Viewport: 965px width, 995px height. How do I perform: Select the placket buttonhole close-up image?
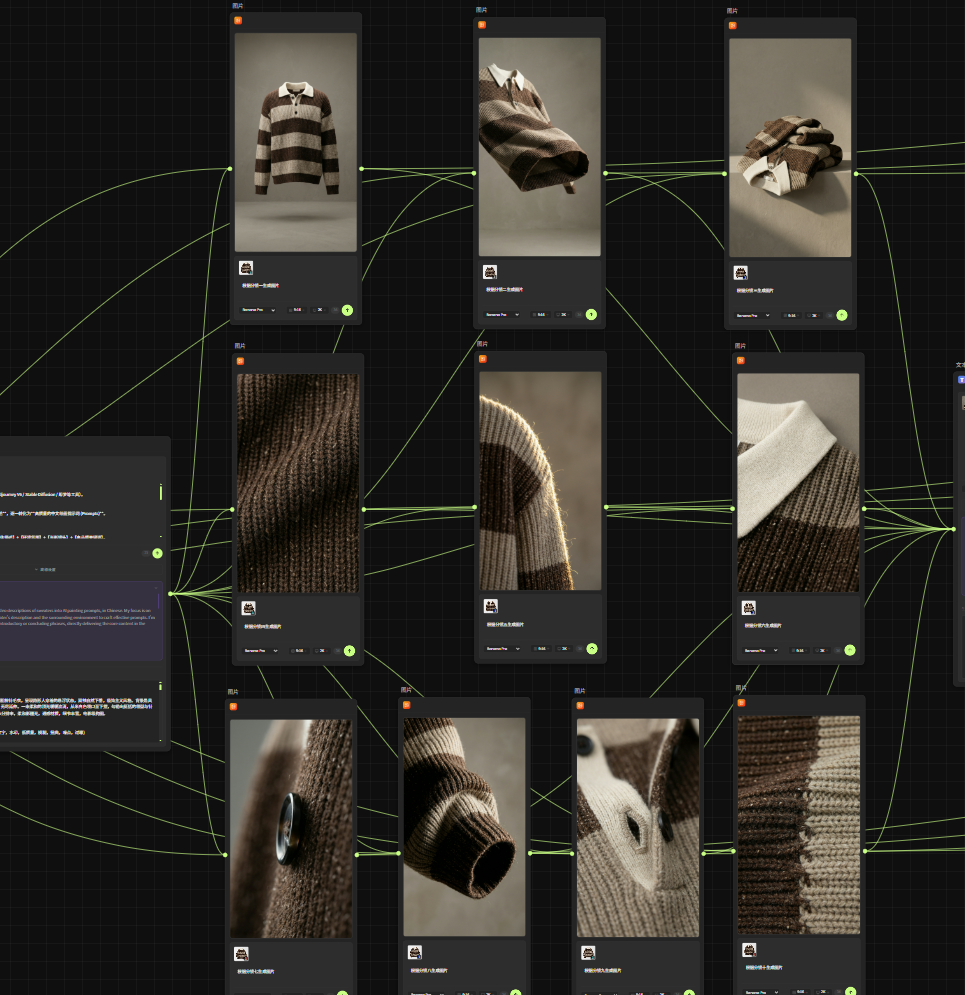(x=637, y=826)
